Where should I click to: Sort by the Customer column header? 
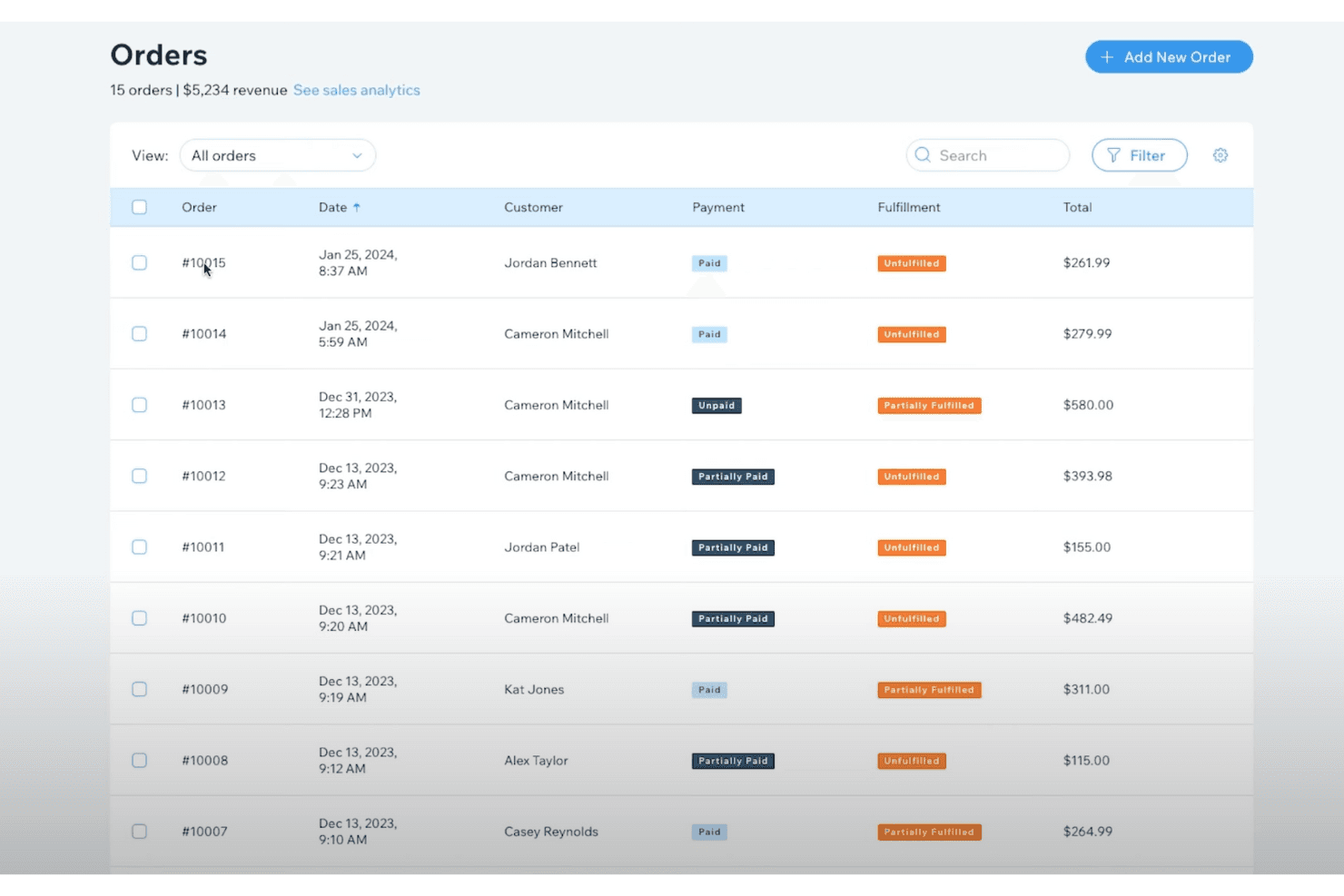tap(533, 207)
